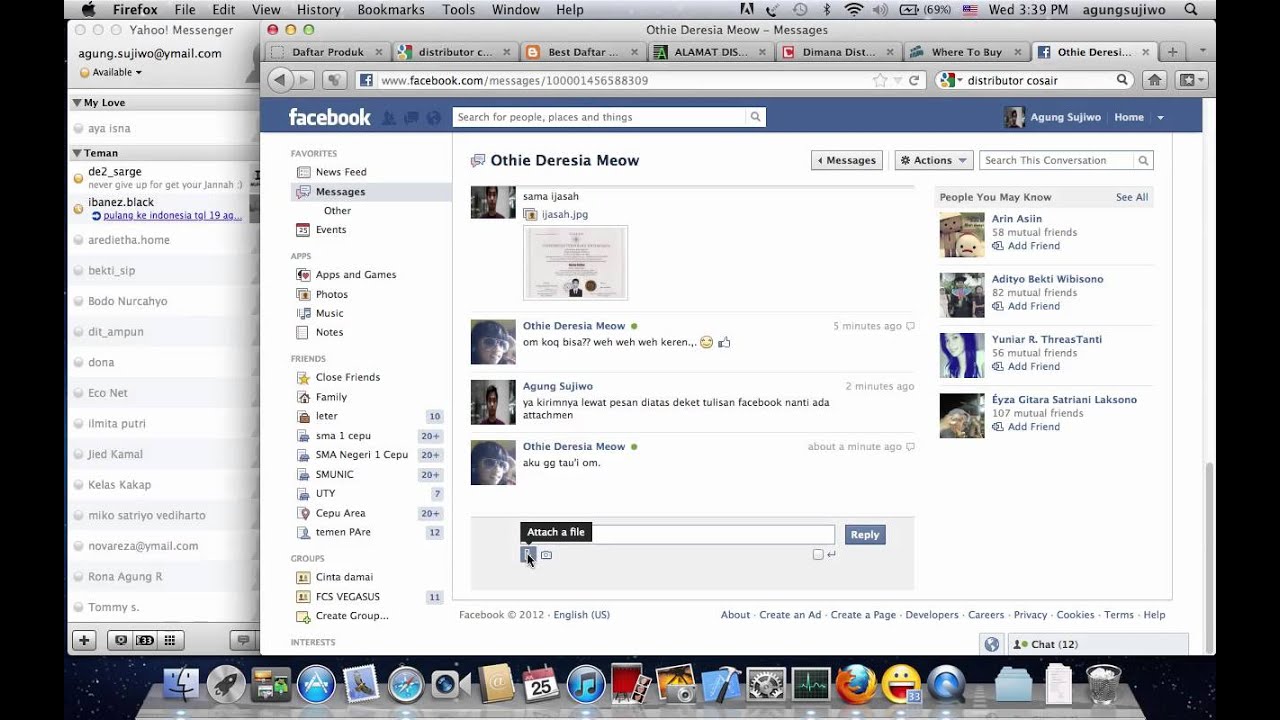Screen dimensions: 1280x720
Task: Click the Google search engine dropdown
Action: [x=950, y=80]
